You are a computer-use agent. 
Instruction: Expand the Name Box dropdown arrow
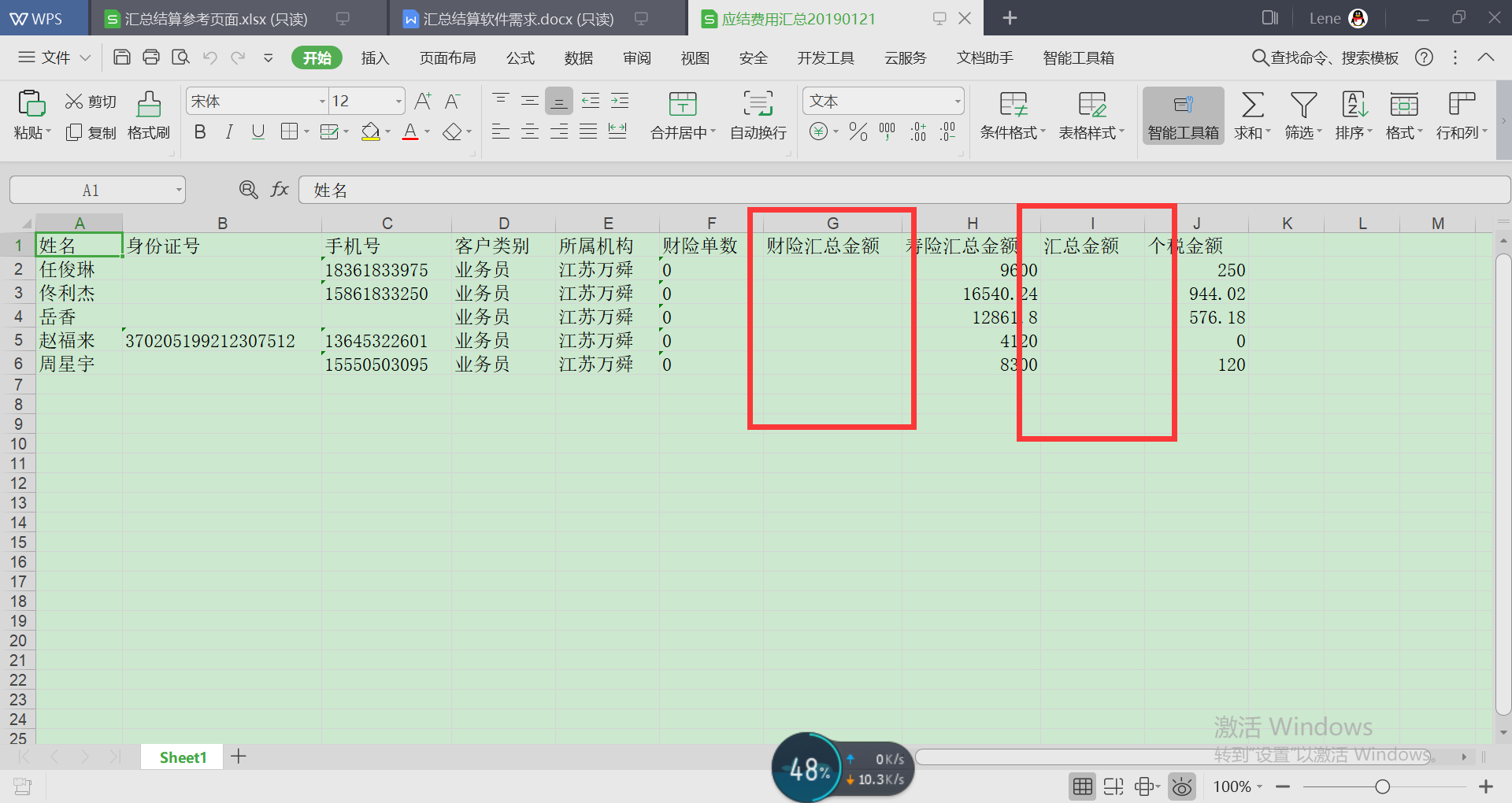tap(179, 190)
